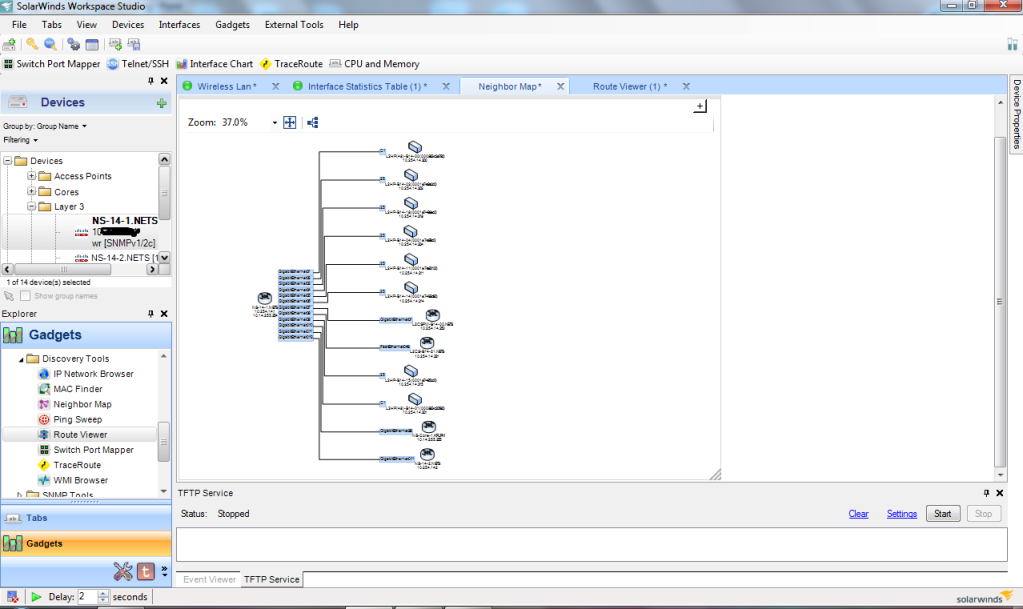Switch to Event Viewer bottom tab
Viewport: 1023px width, 609px height.
tap(209, 579)
